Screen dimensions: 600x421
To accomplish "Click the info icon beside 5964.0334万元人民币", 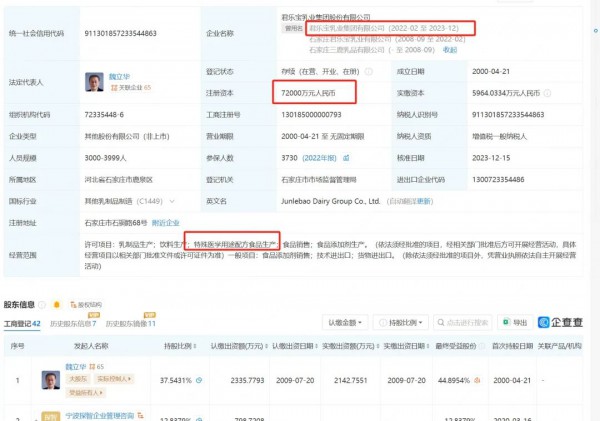I will coord(548,93).
